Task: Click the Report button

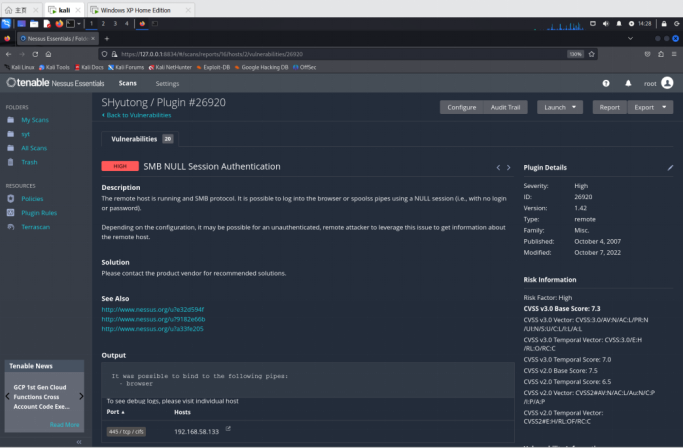Action: pos(609,107)
